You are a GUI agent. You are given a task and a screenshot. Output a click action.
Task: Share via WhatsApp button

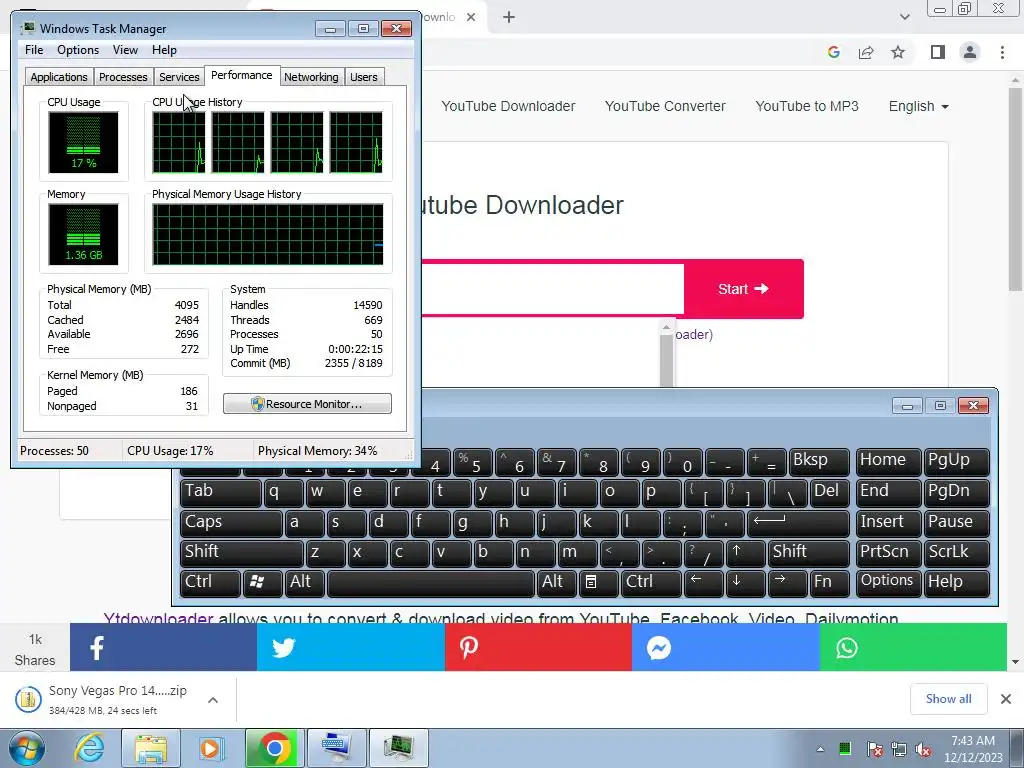913,647
